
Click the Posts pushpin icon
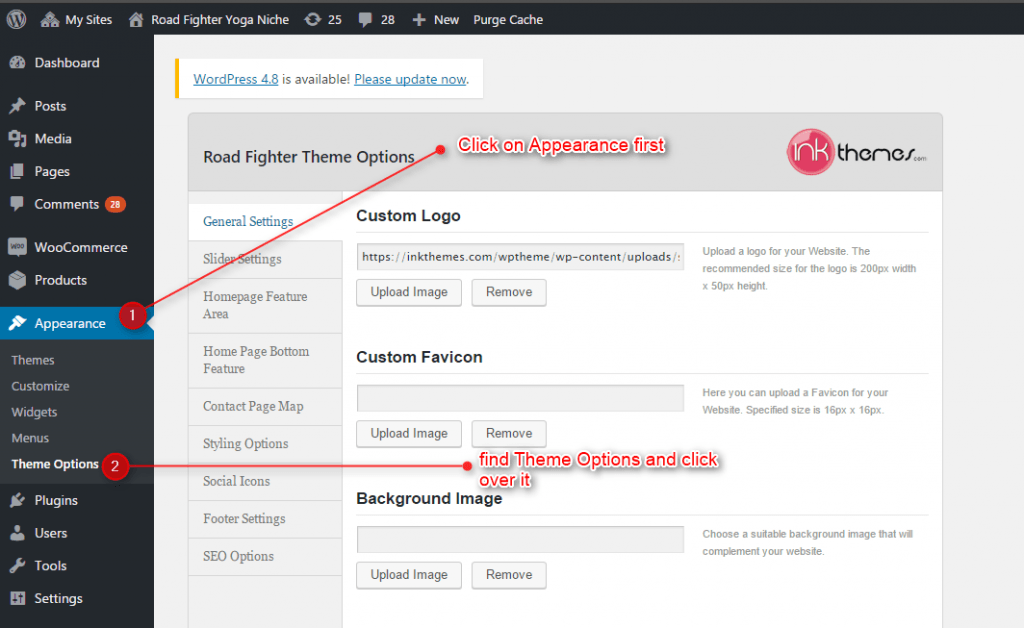tap(18, 106)
